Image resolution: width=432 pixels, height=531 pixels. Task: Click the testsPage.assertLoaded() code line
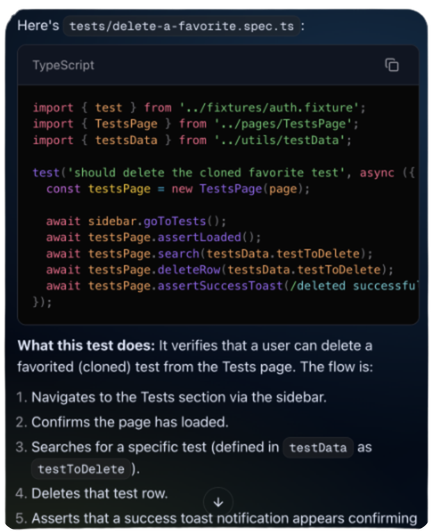tap(154, 237)
